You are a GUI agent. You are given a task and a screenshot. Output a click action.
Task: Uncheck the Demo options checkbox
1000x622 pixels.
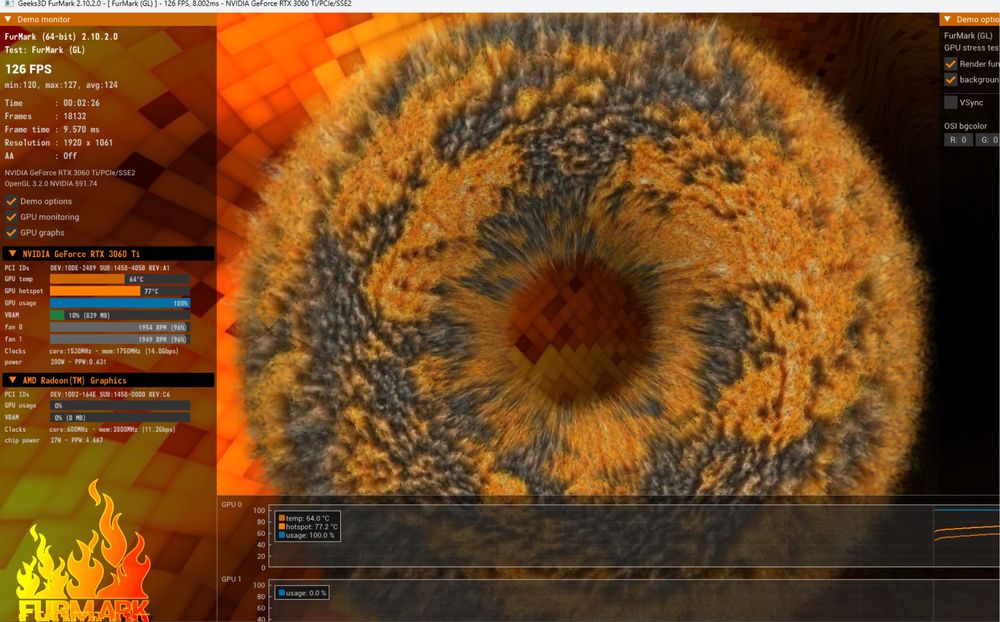pos(11,201)
